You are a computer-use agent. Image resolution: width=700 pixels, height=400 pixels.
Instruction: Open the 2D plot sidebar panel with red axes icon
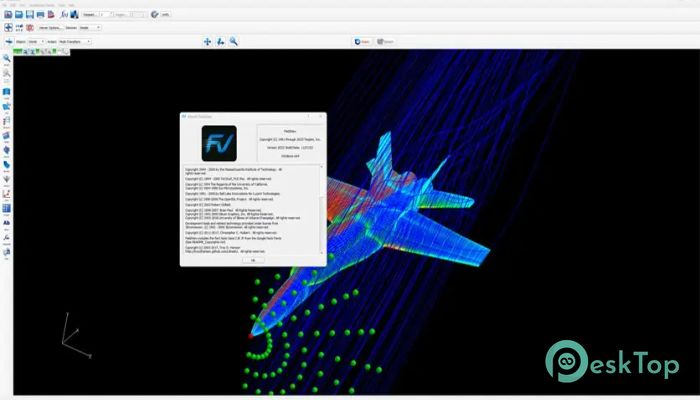pyautogui.click(x=6, y=194)
